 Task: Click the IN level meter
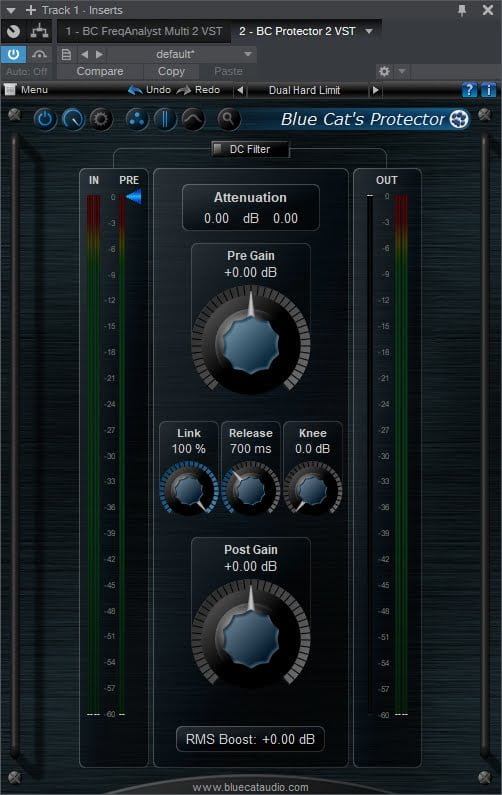tap(94, 454)
